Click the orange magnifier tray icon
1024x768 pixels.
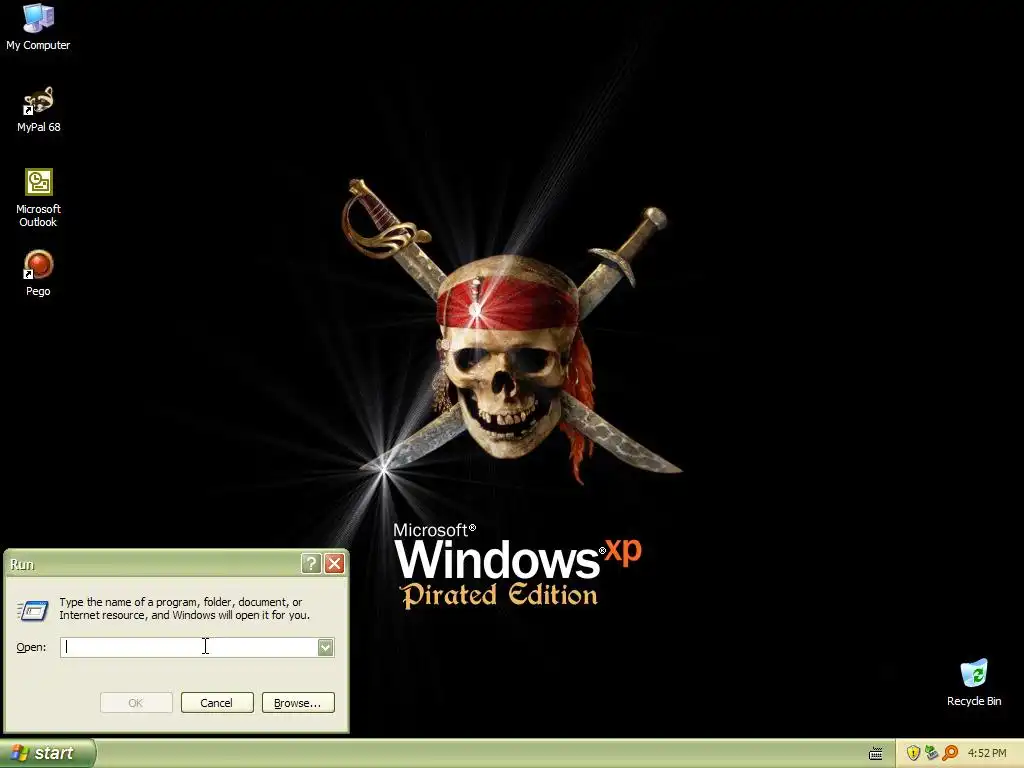point(950,753)
